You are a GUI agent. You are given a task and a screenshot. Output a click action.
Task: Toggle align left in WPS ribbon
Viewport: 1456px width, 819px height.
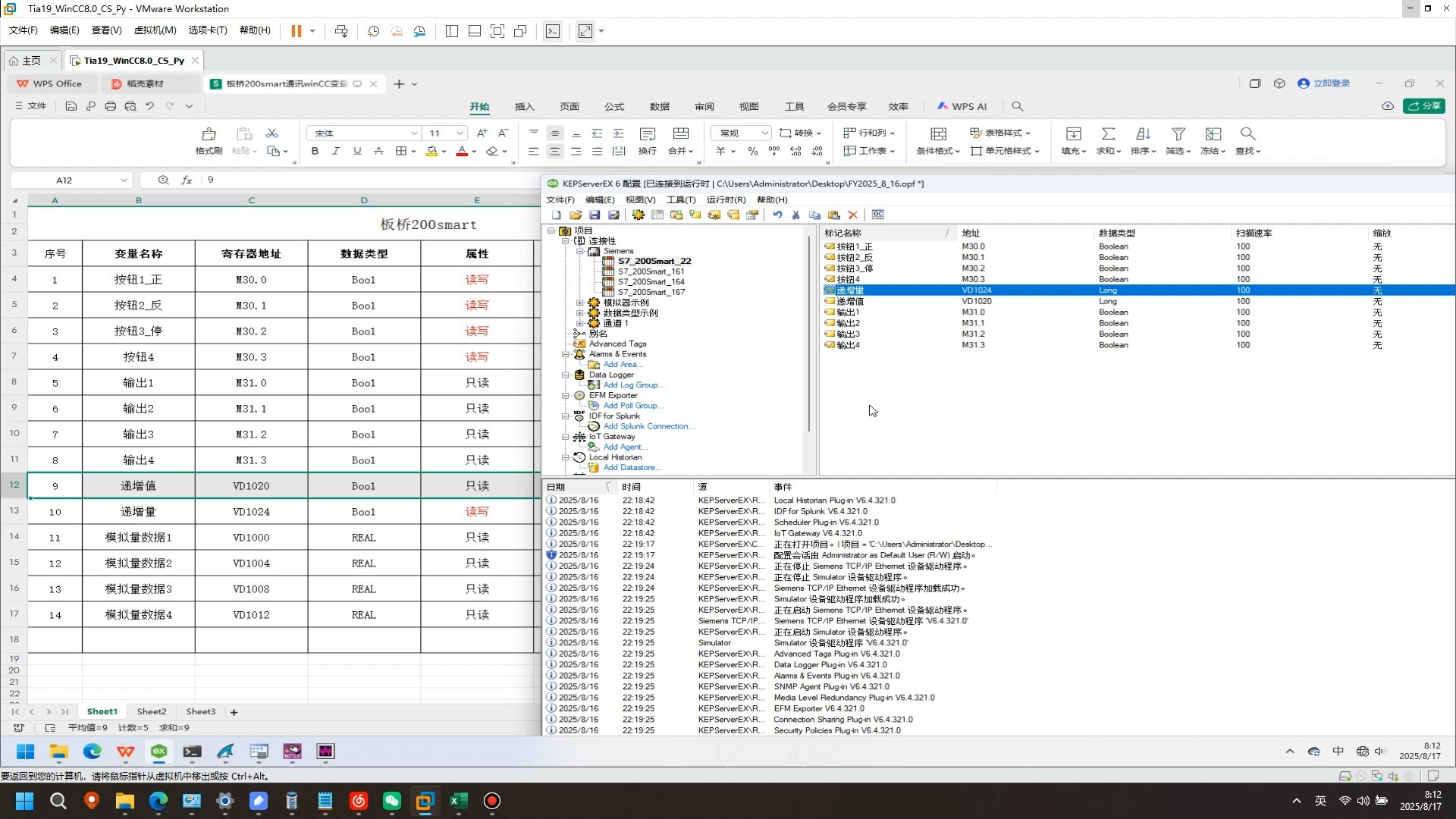tap(534, 152)
